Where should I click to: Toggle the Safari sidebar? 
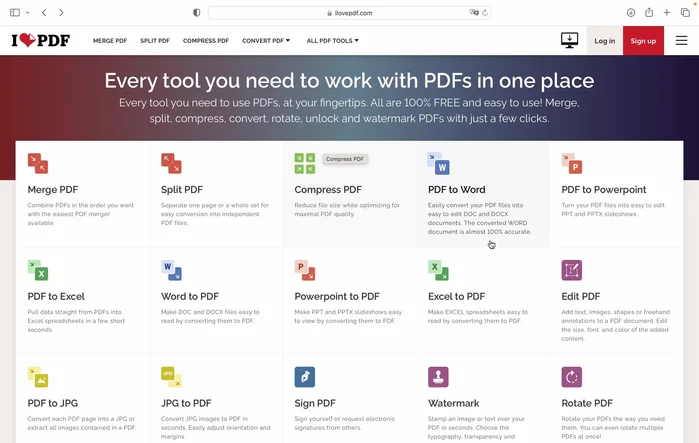coord(15,12)
